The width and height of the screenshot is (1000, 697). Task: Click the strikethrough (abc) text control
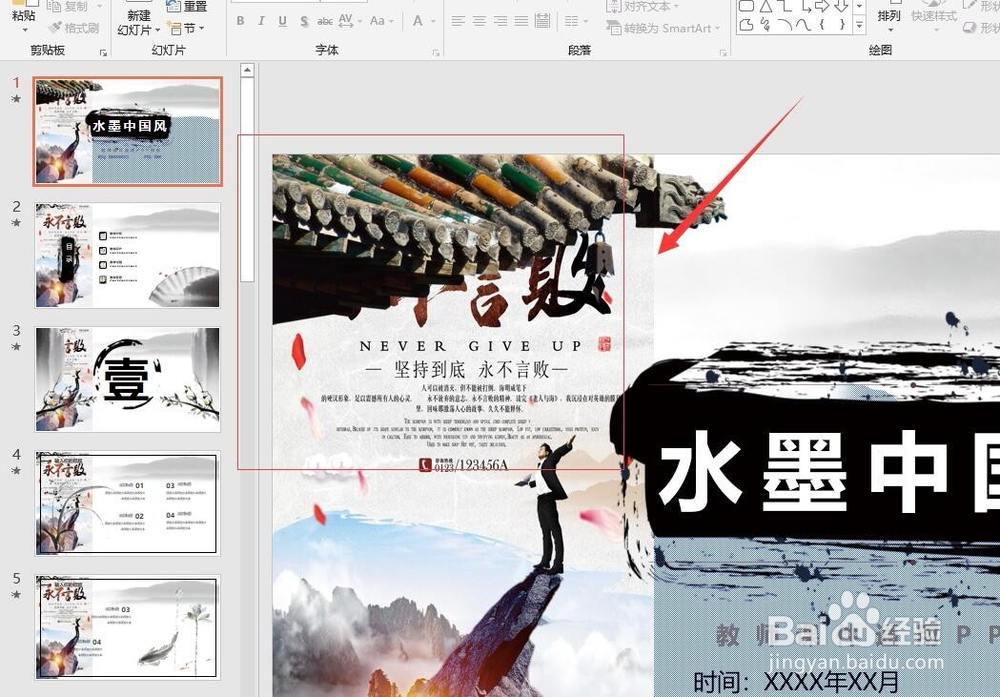point(326,20)
